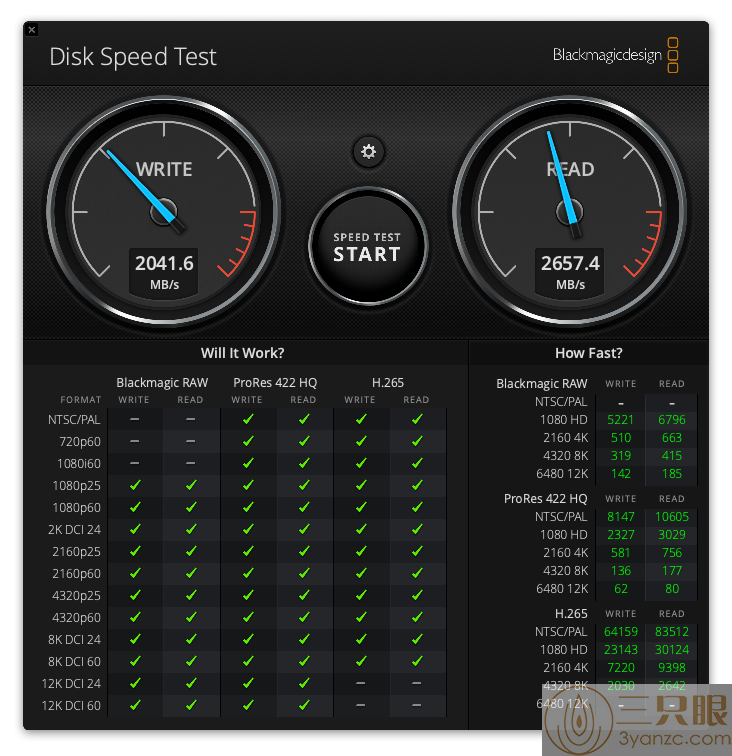Viewport: 732px width, 756px height.
Task: Click H.265 write checkmark for 1080p60
Action: 361,507
